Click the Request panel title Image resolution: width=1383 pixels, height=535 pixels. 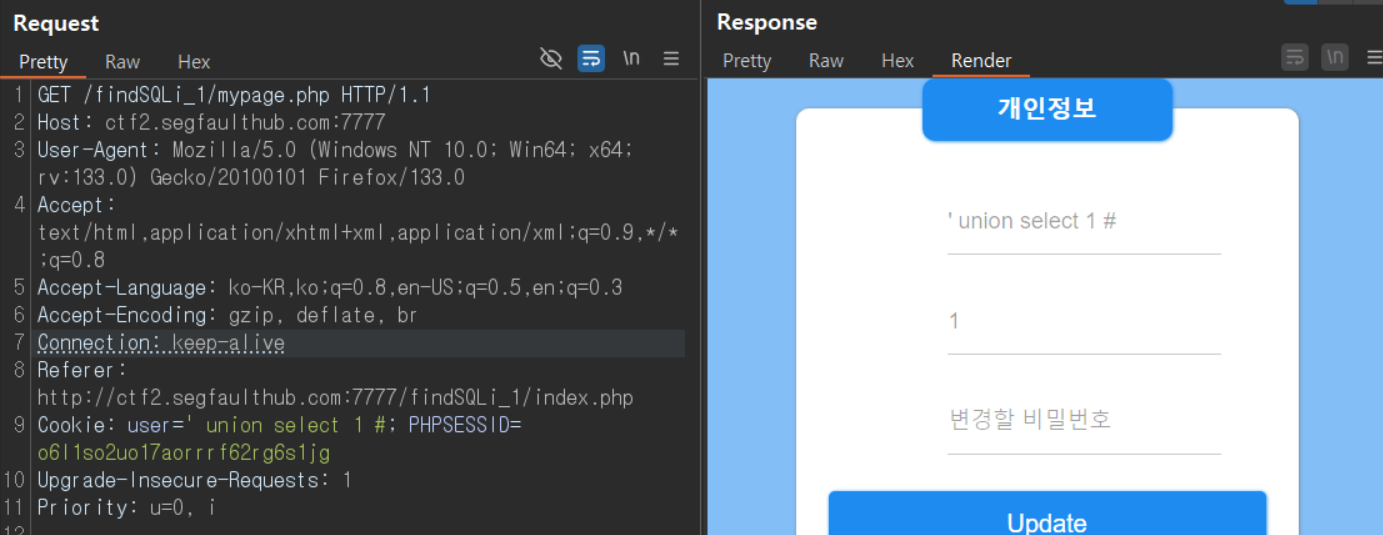(x=56, y=23)
